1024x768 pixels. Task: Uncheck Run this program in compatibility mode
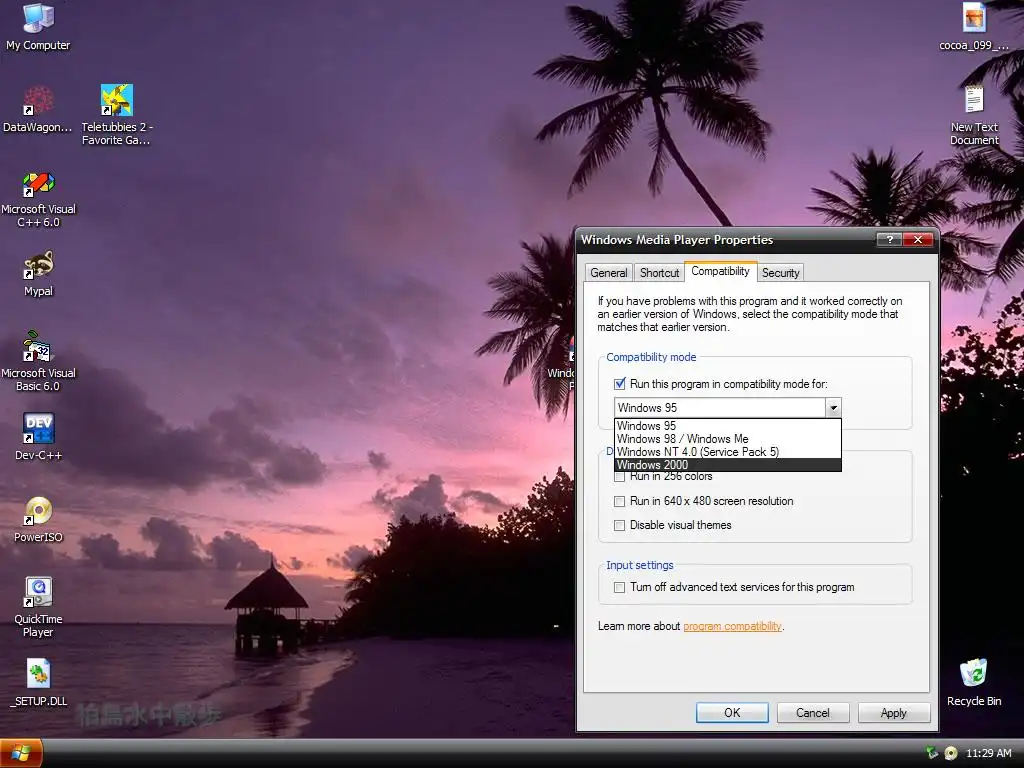point(619,384)
